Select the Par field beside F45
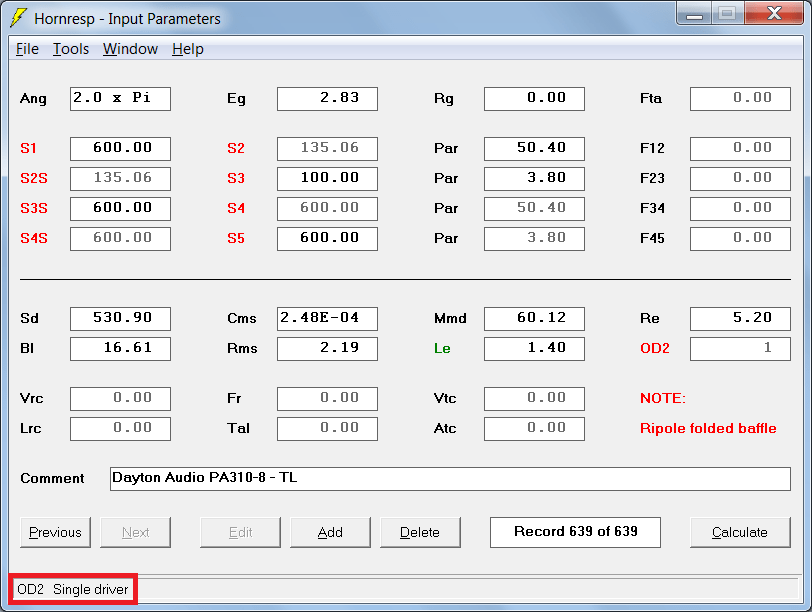 click(x=534, y=239)
